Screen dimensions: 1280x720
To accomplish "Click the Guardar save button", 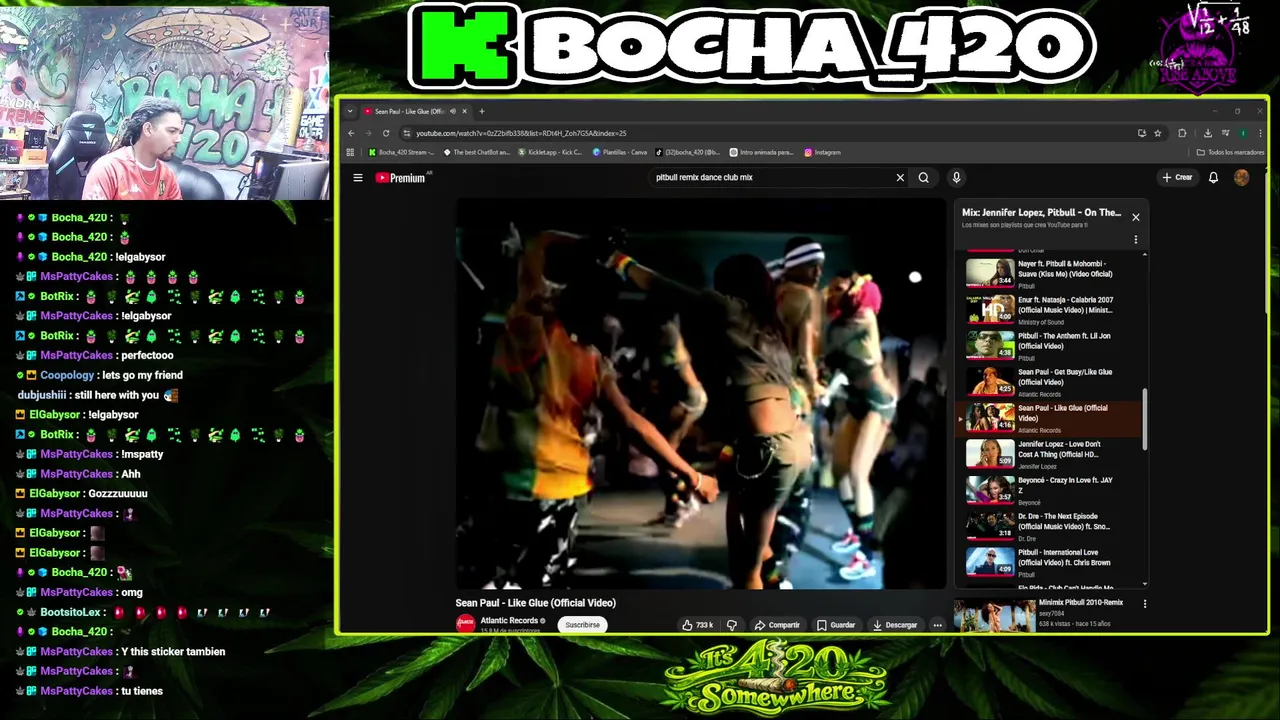I will (x=836, y=625).
